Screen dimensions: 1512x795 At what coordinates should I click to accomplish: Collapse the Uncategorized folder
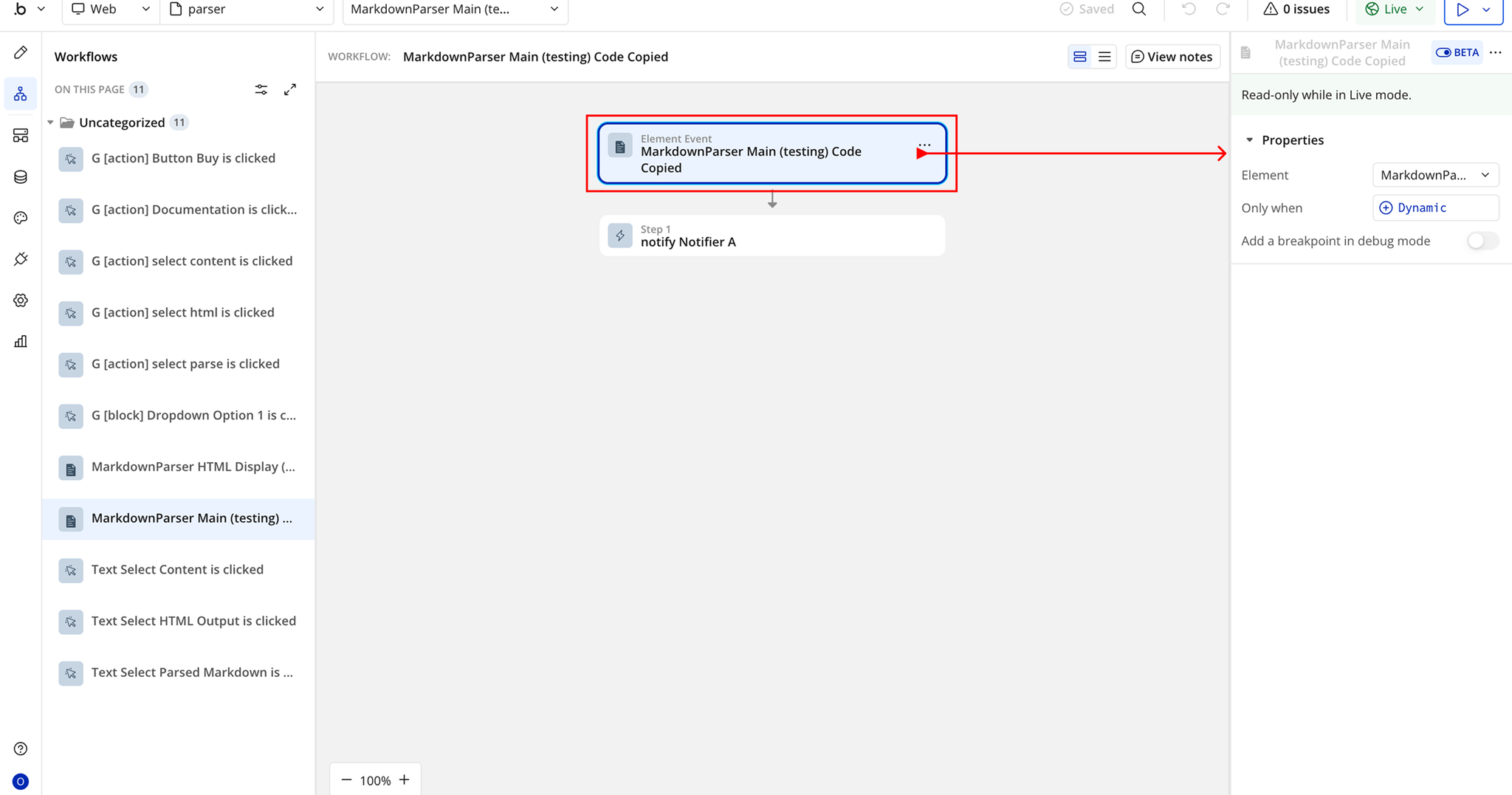(x=50, y=123)
